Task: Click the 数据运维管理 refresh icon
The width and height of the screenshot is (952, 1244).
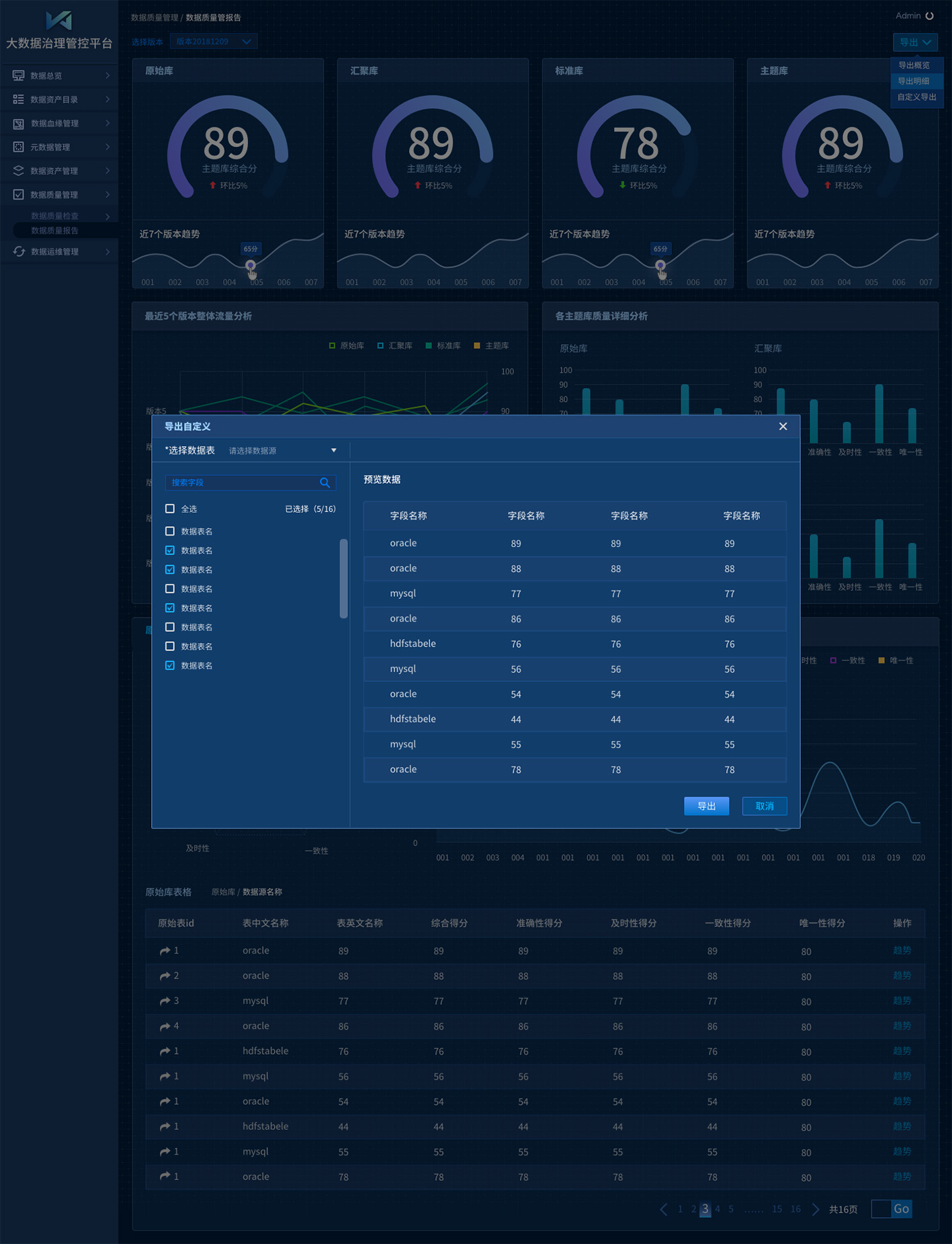Action: pyautogui.click(x=18, y=251)
